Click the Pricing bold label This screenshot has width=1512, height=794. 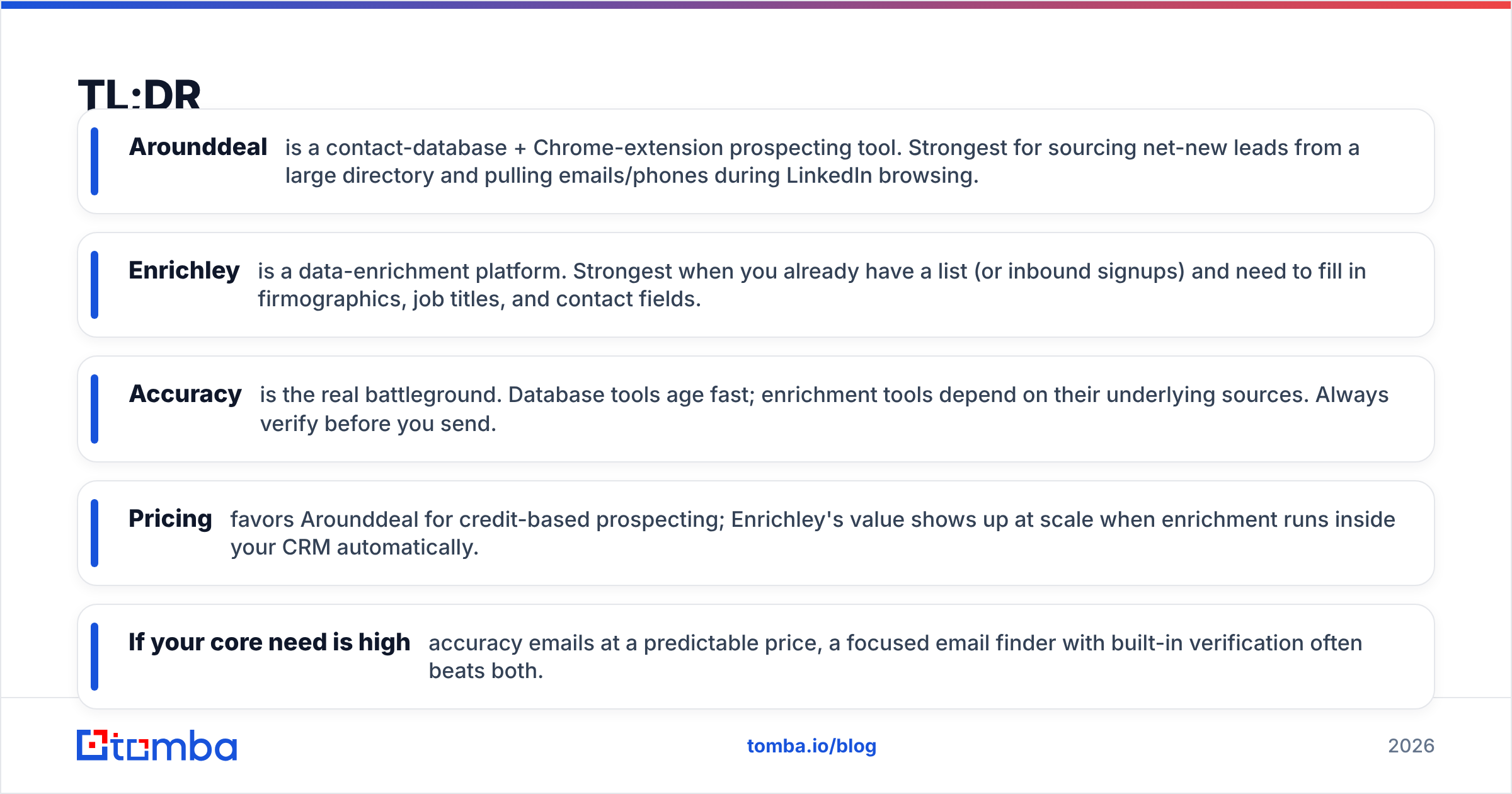point(170,519)
